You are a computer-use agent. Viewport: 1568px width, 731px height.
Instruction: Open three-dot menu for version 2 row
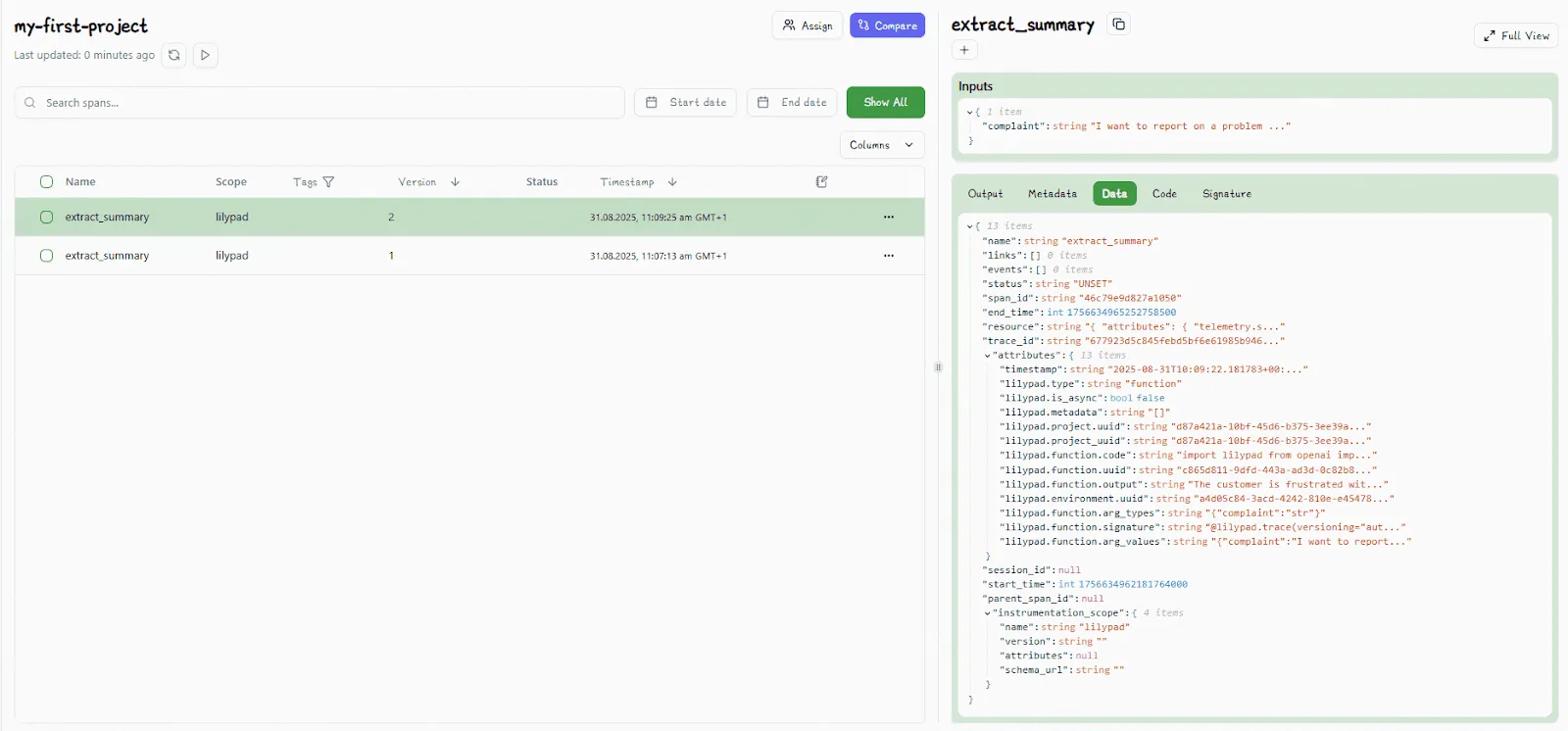tap(889, 218)
